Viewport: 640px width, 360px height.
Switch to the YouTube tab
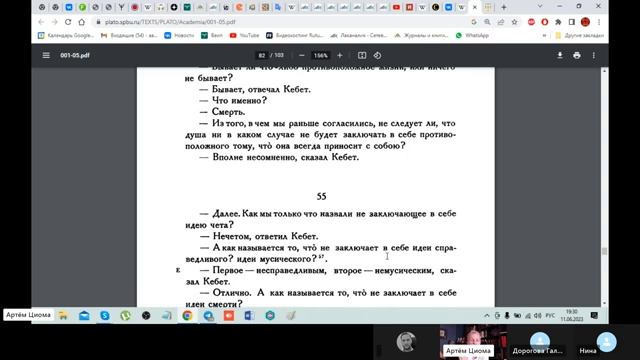(x=396, y=7)
